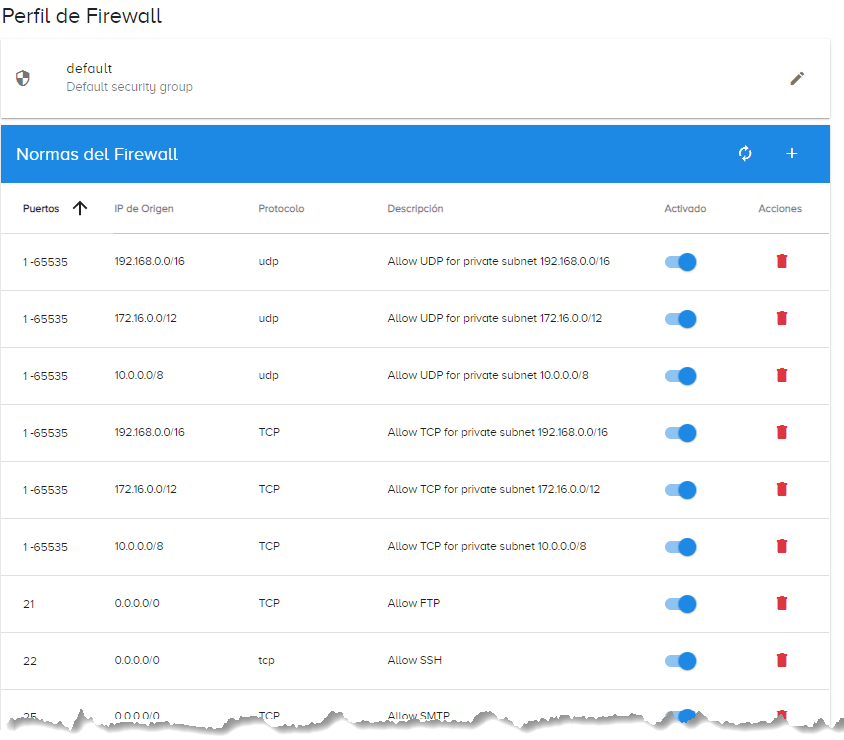Sort by Protocolo column header

(x=281, y=209)
